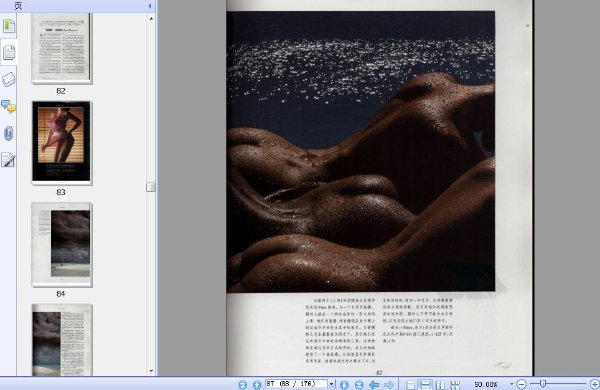600x390 pixels.
Task: Select page 83 thumbnail
Action: click(62, 142)
